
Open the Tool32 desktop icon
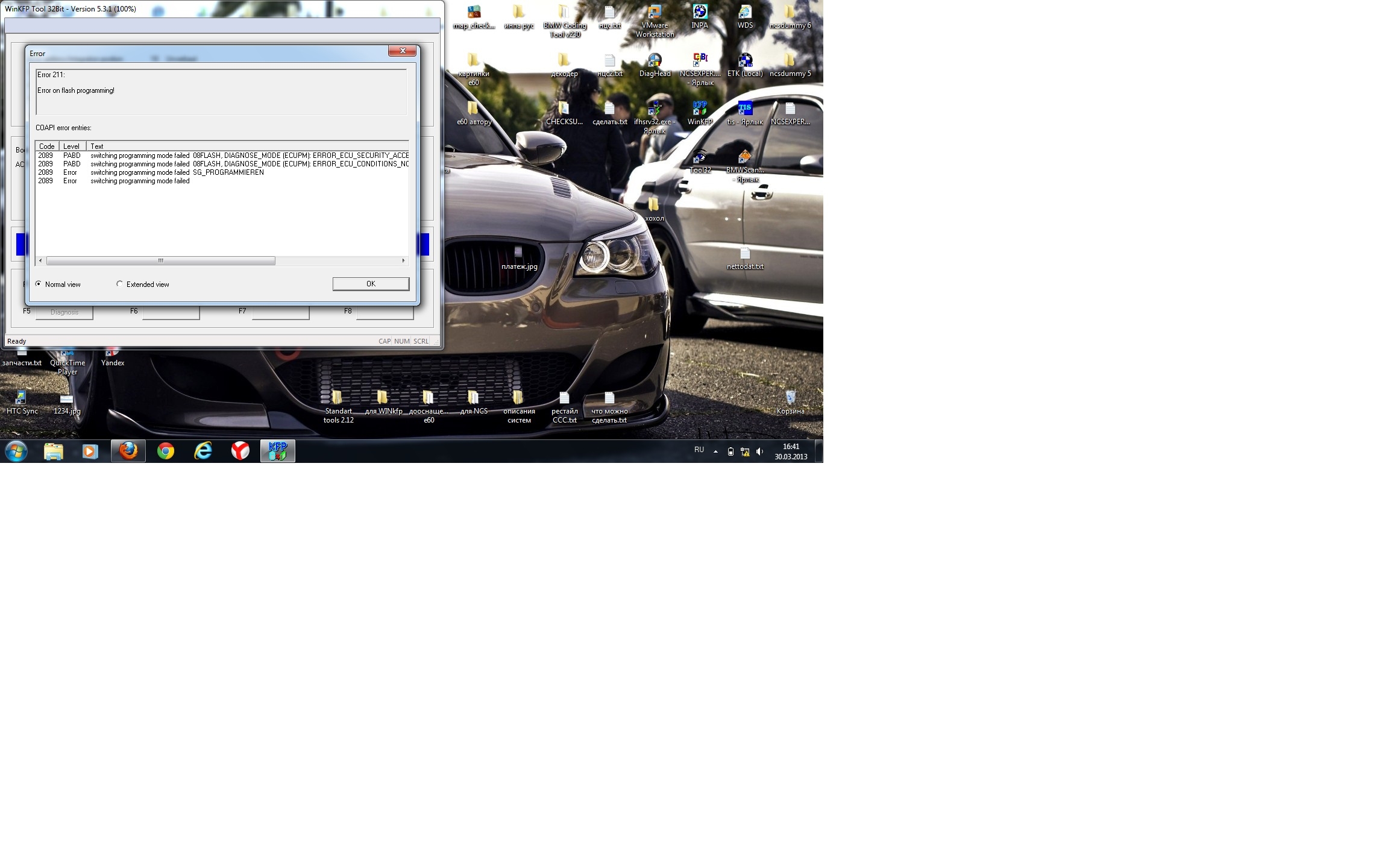point(700,158)
